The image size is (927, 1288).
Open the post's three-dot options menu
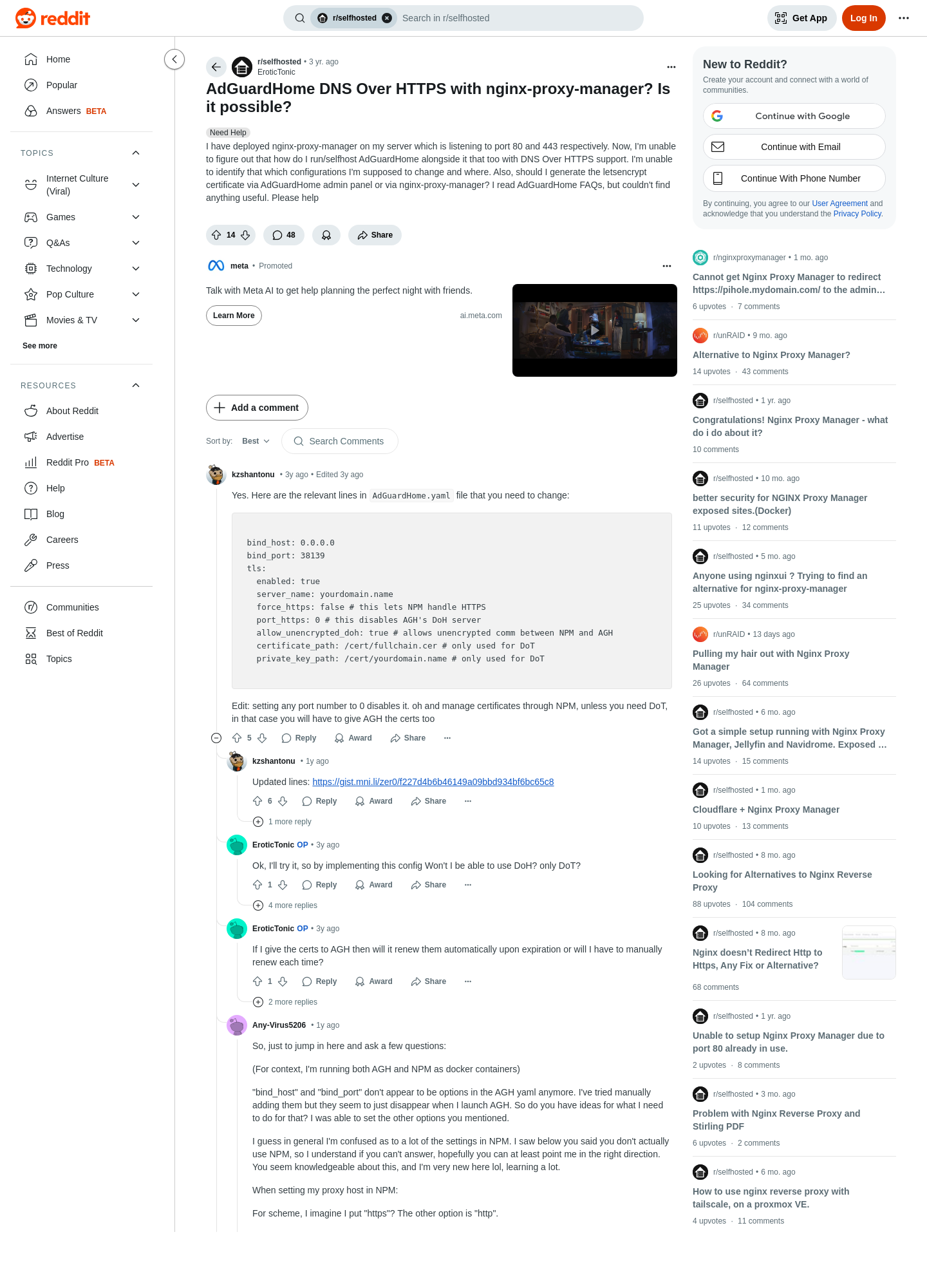click(x=671, y=67)
